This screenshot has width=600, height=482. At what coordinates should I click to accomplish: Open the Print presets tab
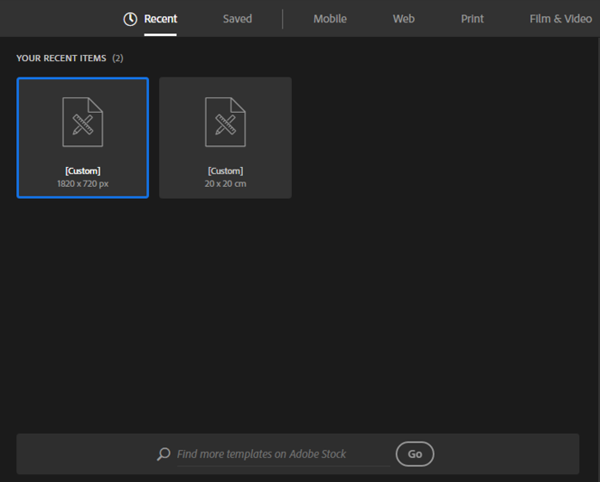click(472, 19)
